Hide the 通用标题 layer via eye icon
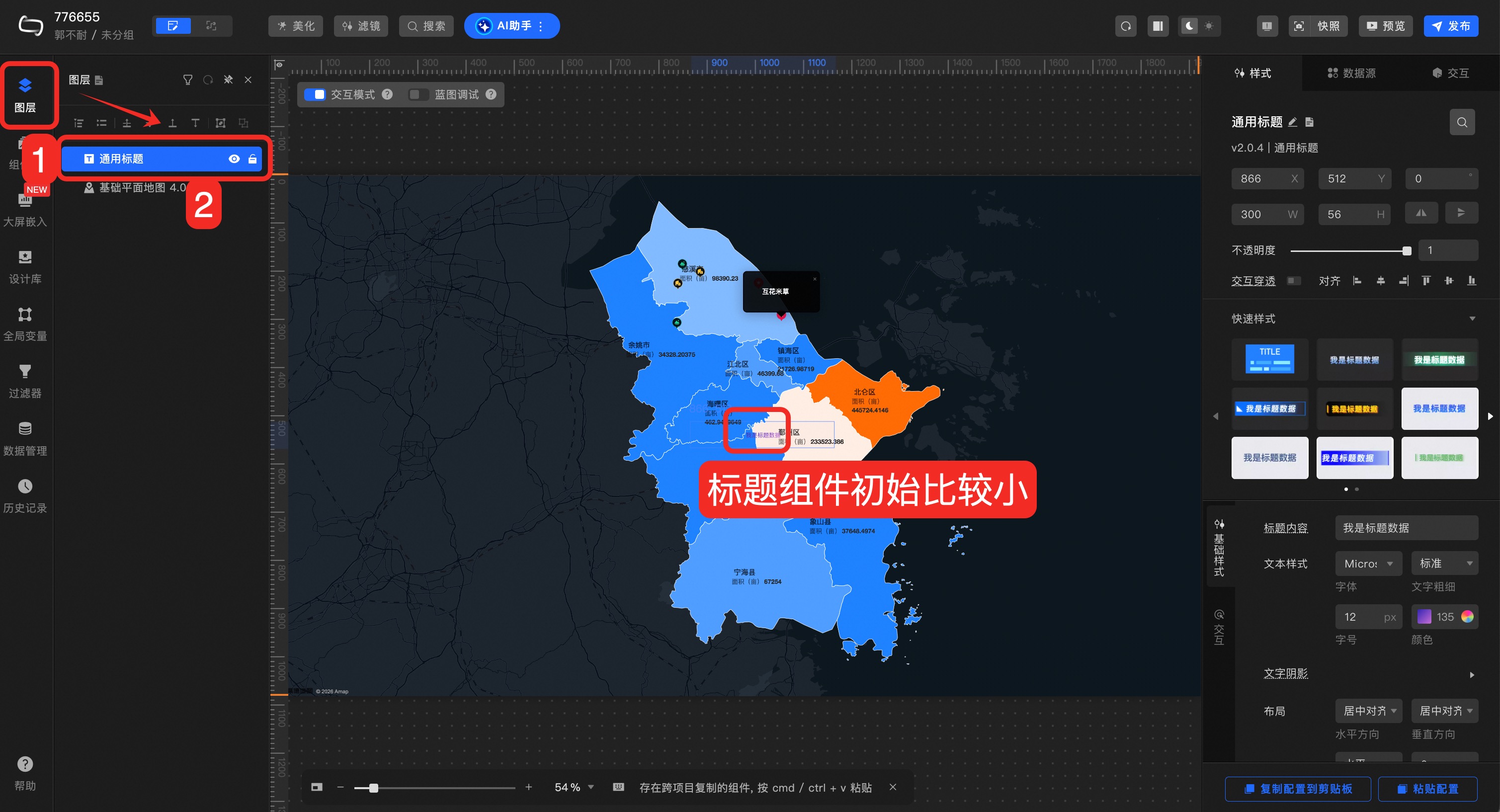This screenshot has height=812, width=1500. tap(234, 159)
